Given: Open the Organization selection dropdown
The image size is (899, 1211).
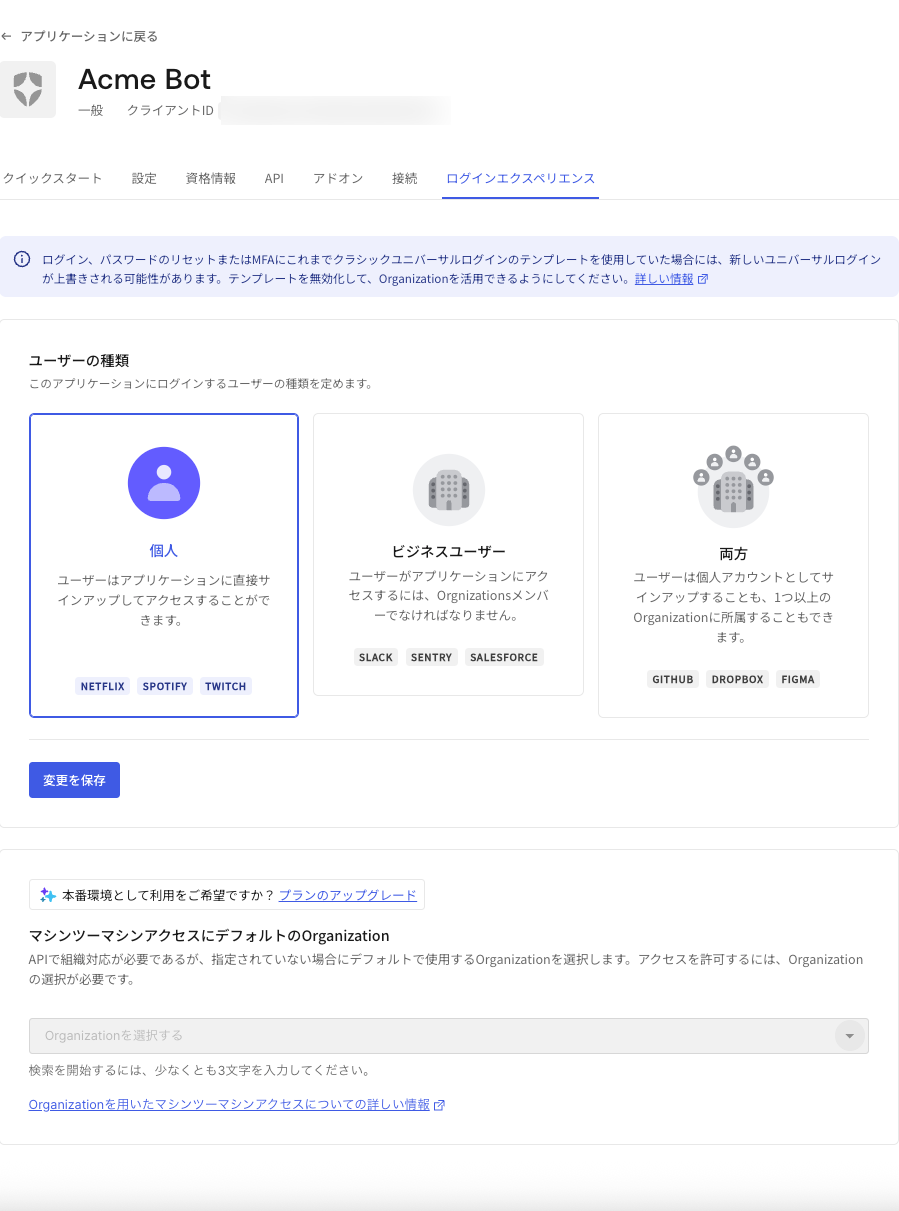Looking at the screenshot, I should click(x=848, y=1036).
